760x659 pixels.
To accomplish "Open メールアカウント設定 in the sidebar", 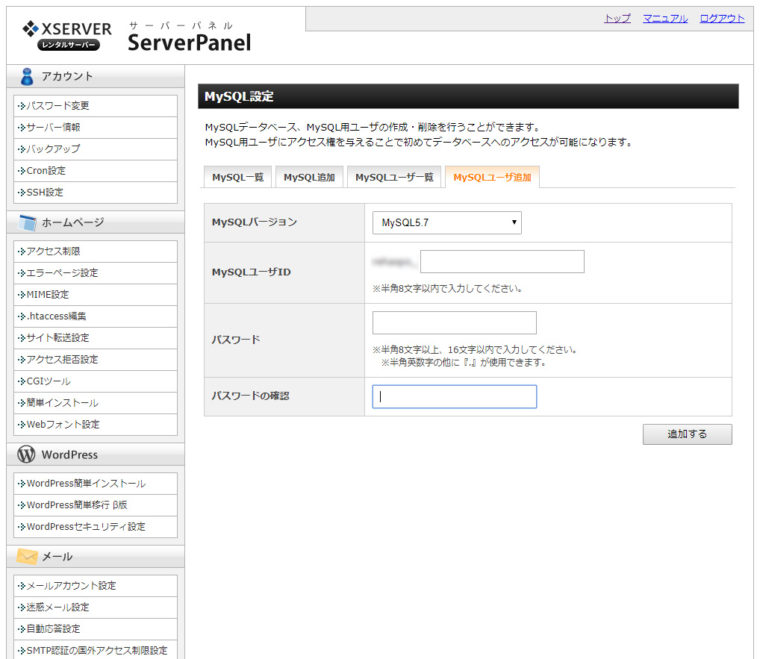I will 95,586.
